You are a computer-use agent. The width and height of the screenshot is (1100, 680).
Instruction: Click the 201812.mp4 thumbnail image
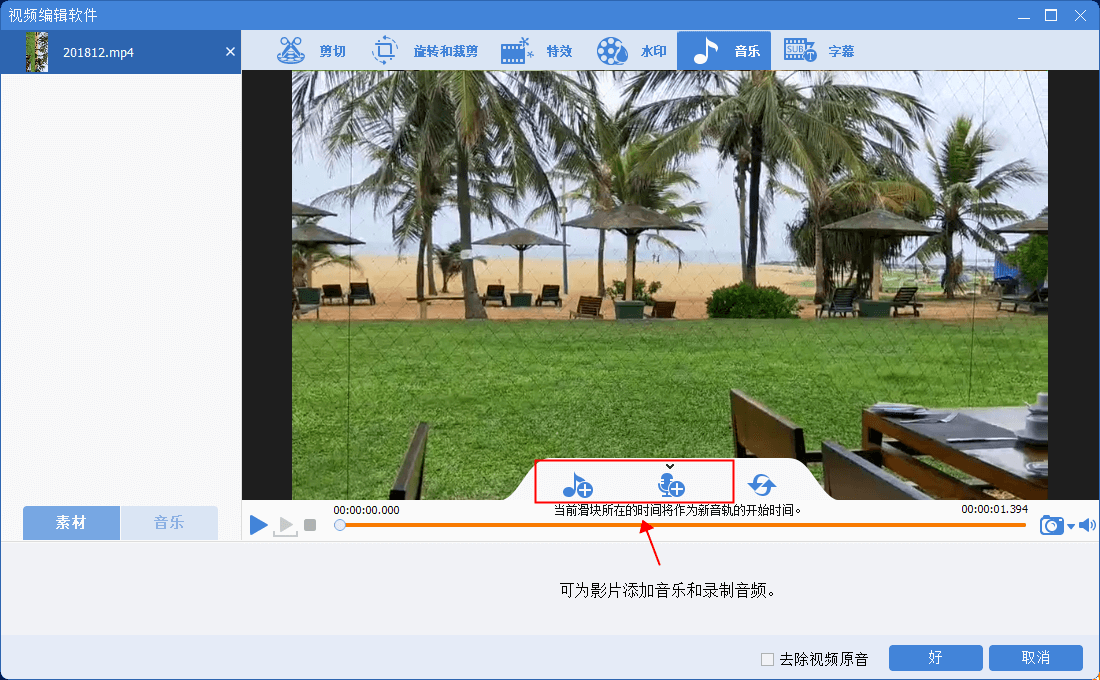[x=37, y=52]
